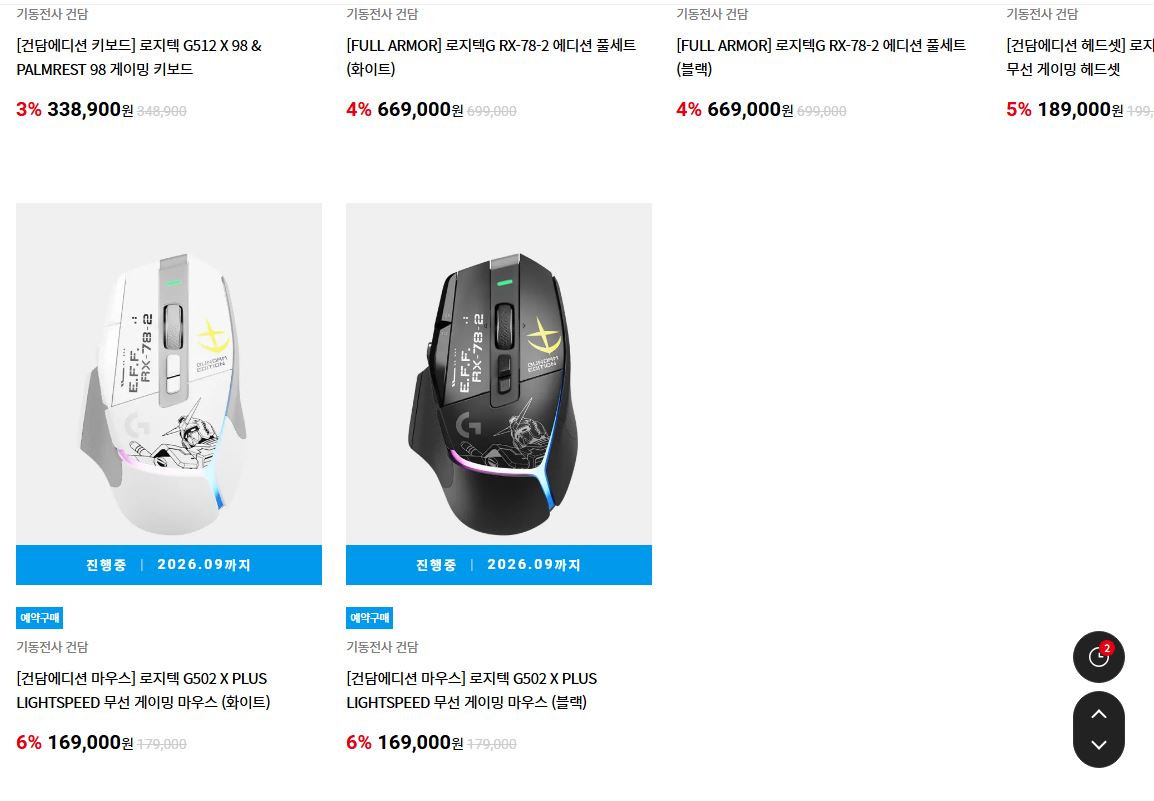Open G512 X 98 & PALMREST 98 keyboard link
Image resolution: width=1154 pixels, height=801 pixels.
click(x=139, y=57)
